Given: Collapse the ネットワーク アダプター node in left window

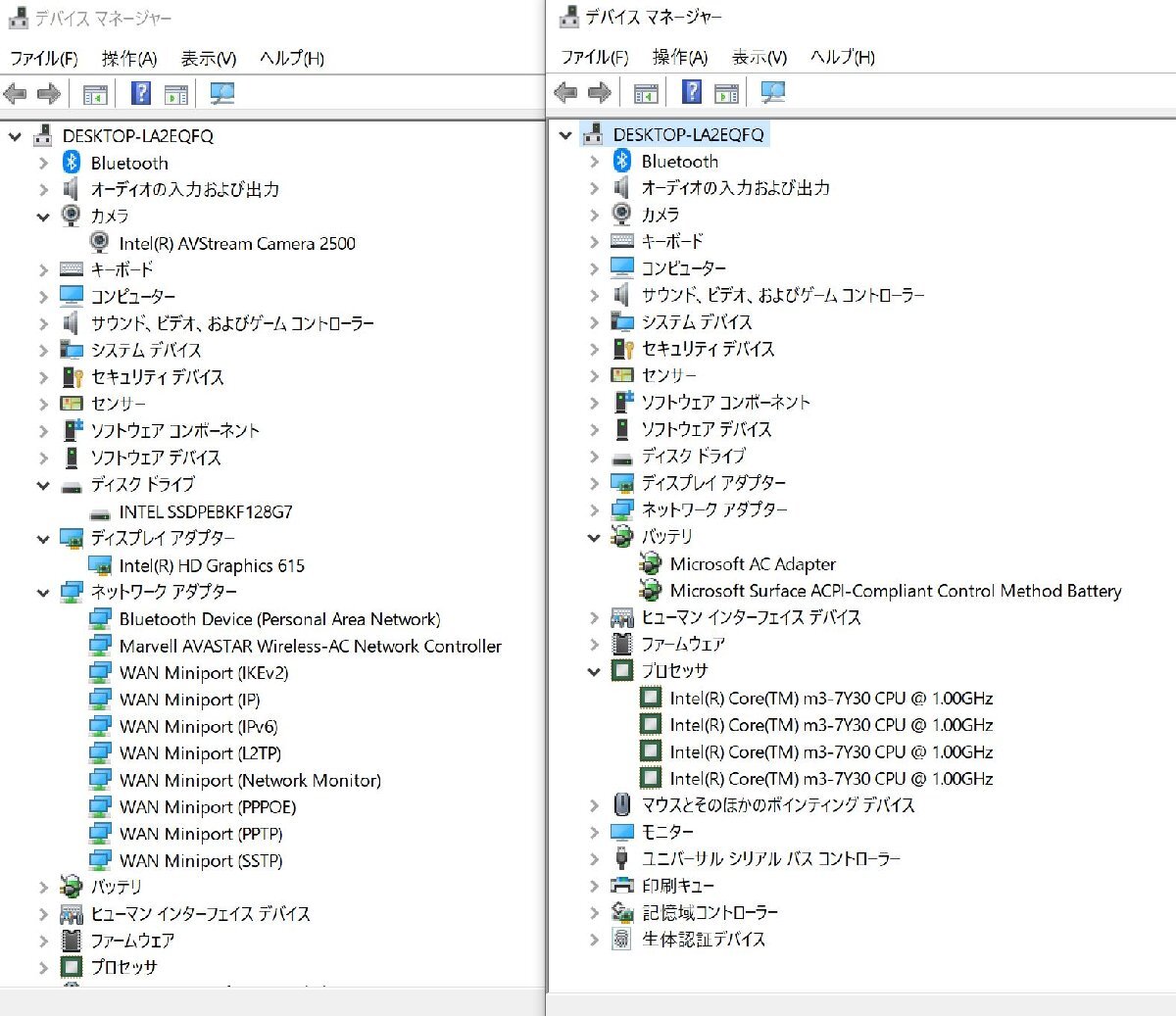Looking at the screenshot, I should pyautogui.click(x=43, y=593).
